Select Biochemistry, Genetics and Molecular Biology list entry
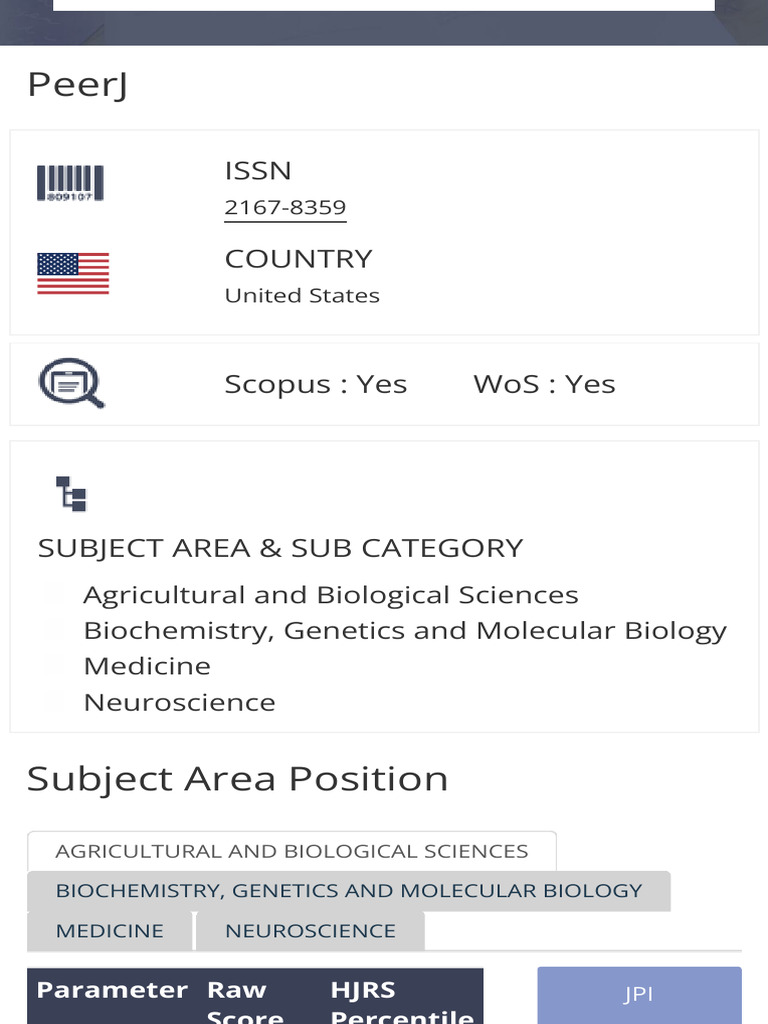768x1024 pixels. 404,631
